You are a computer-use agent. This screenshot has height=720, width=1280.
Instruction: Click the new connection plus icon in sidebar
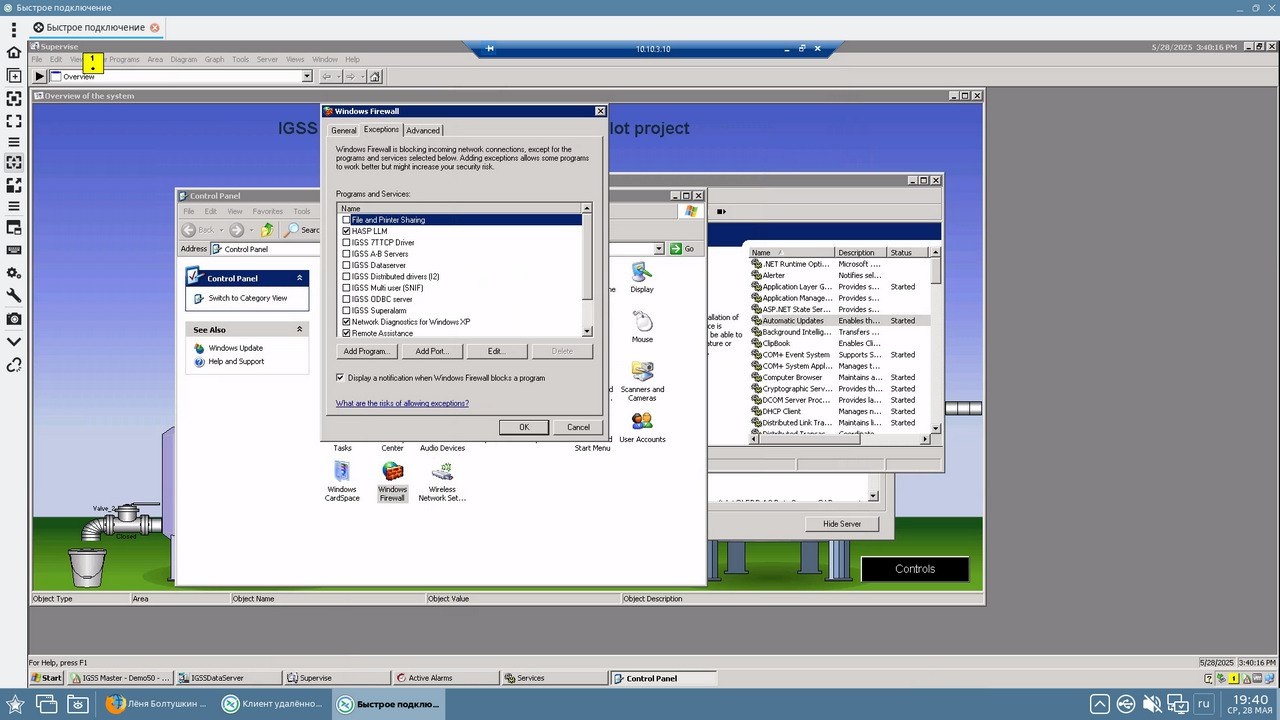click(14, 75)
